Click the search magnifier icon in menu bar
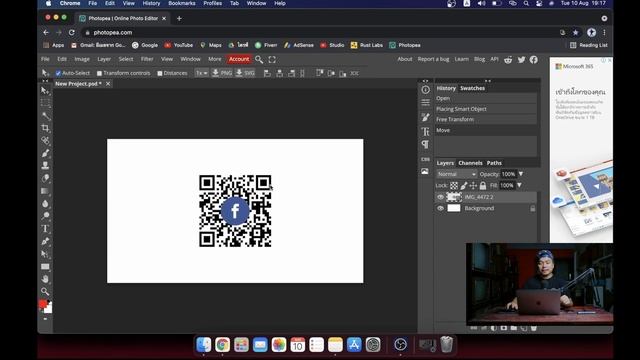This screenshot has width=640, height=360. click(259, 60)
